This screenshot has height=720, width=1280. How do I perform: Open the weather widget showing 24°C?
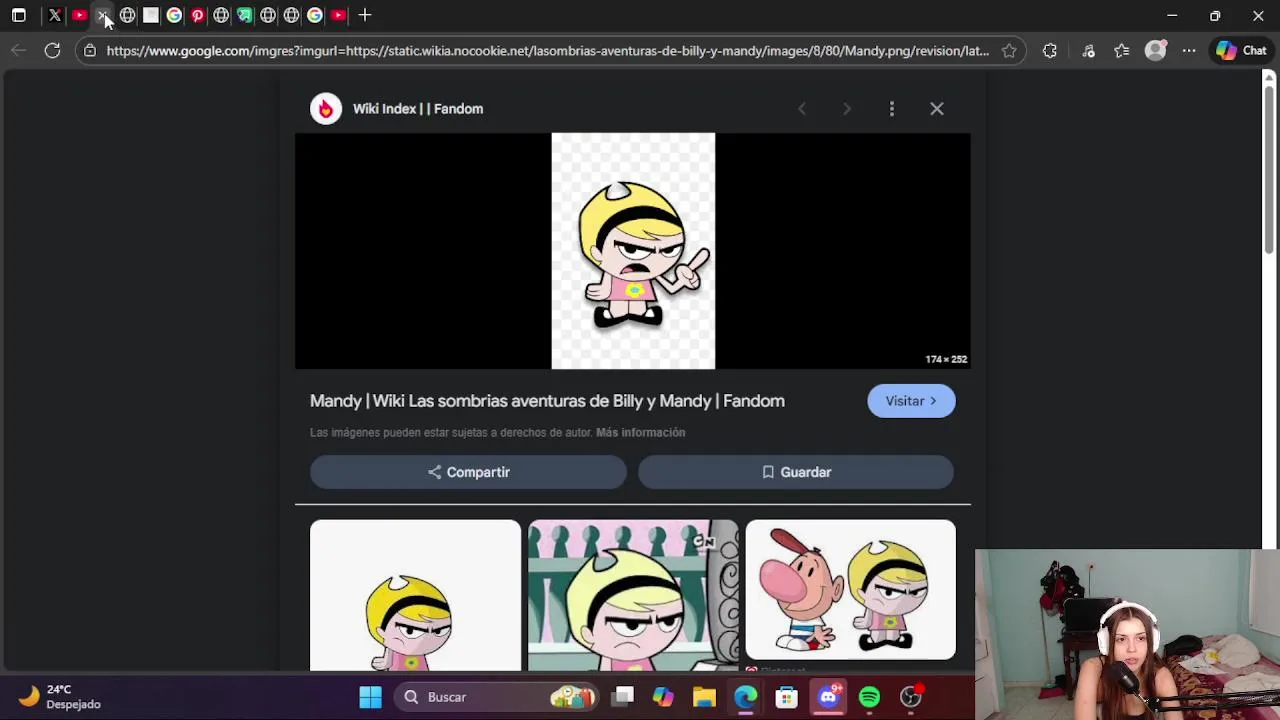[x=62, y=697]
